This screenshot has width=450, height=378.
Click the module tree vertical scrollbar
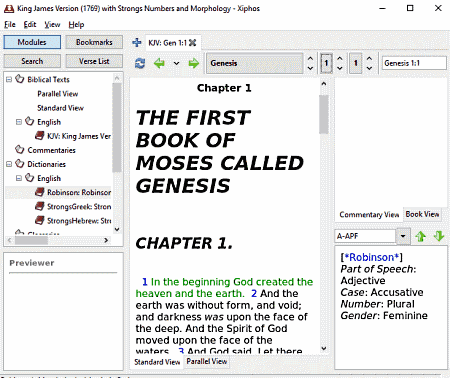pyautogui.click(x=117, y=127)
